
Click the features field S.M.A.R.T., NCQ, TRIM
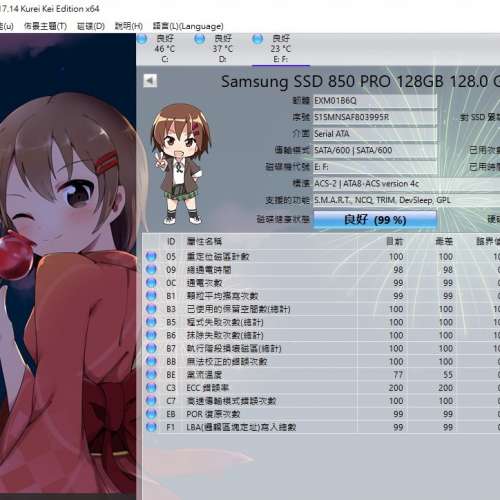coord(406,200)
